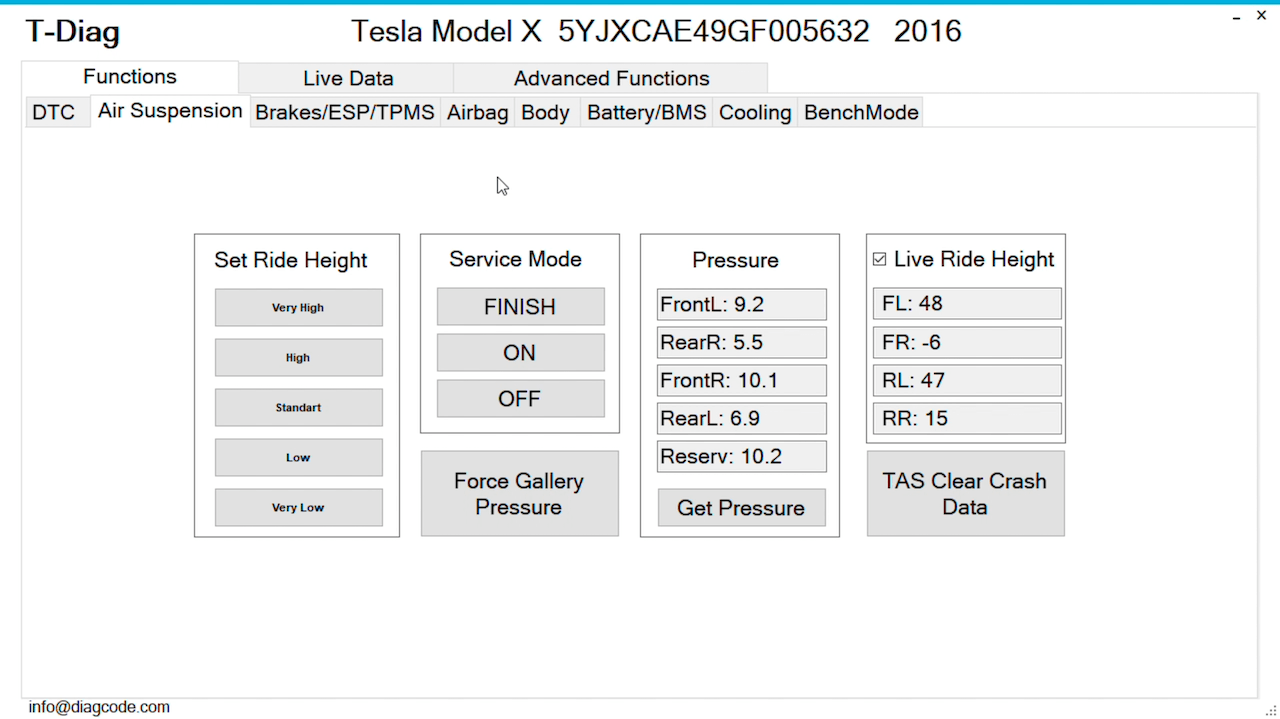Open the Brakes/ESP/TPMS section
The width and height of the screenshot is (1280, 719).
[x=344, y=112]
